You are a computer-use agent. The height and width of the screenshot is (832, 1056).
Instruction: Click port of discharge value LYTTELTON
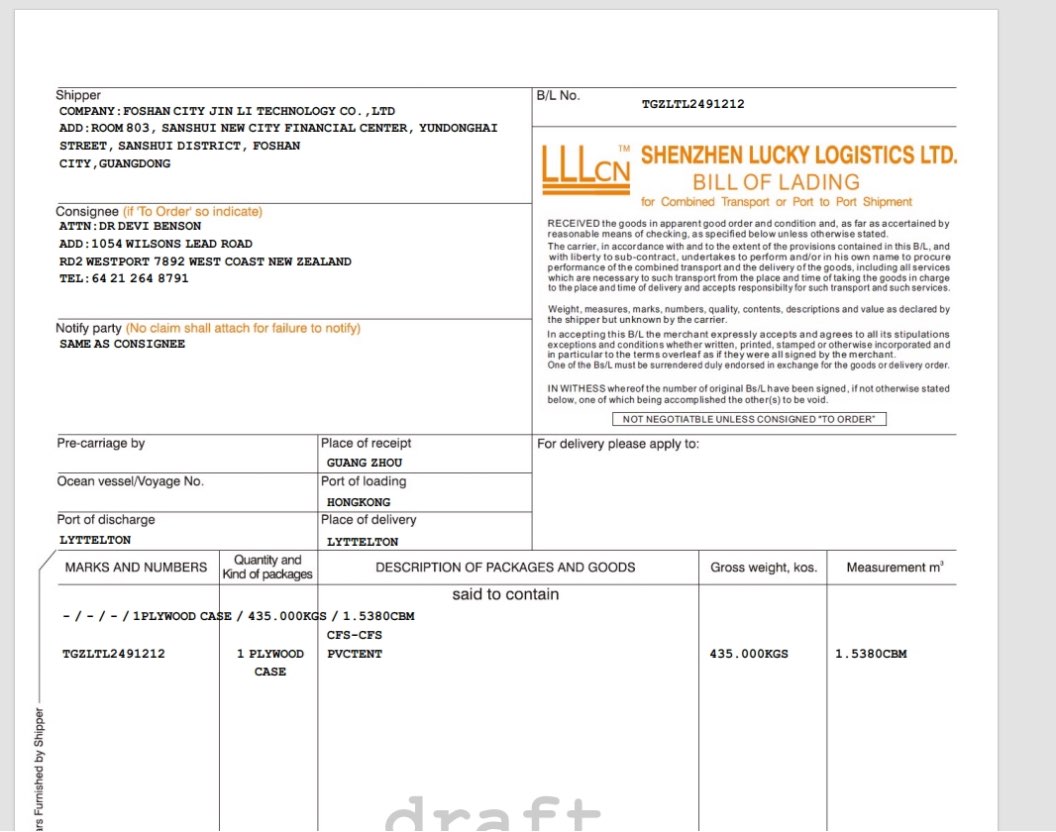pyautogui.click(x=95, y=540)
